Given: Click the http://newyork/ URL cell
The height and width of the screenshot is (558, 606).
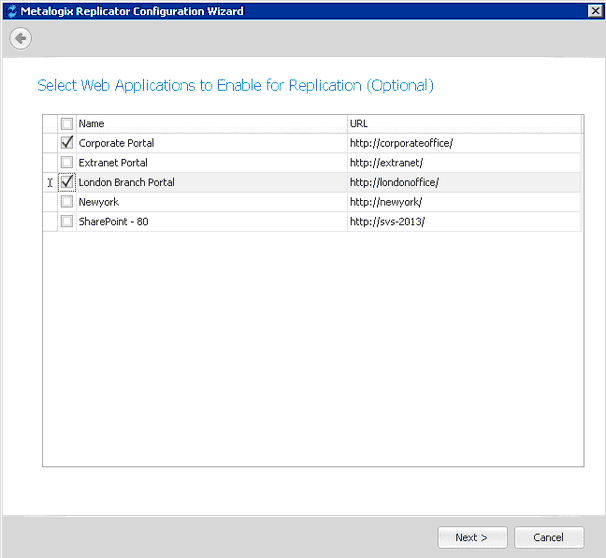Looking at the screenshot, I should coord(464,202).
